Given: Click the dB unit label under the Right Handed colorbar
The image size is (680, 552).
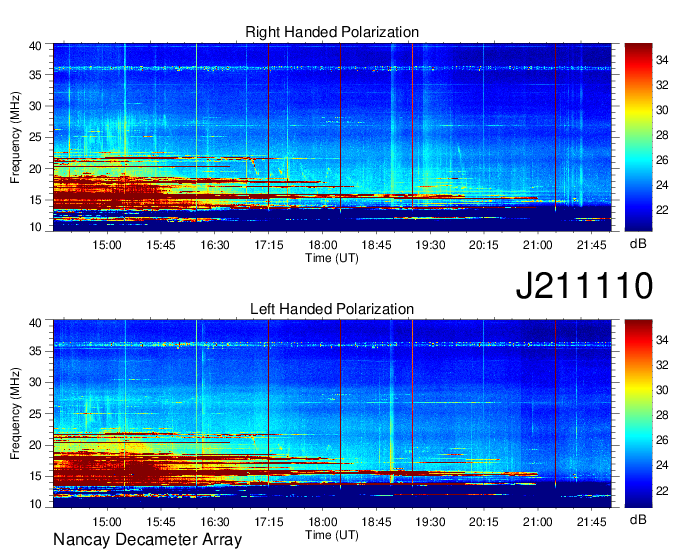Looking at the screenshot, I should click(x=638, y=244).
